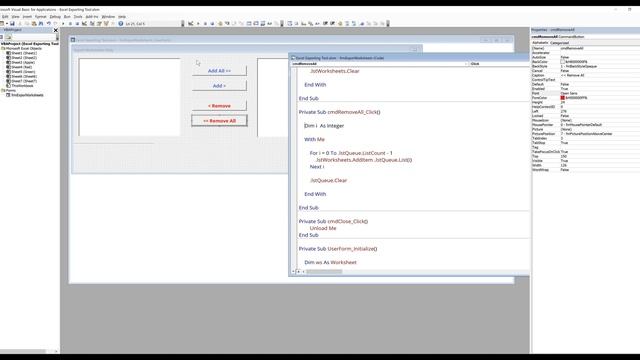Click the Design Mode icon in the toolbar
The image size is (640, 360).
(x=84, y=24)
